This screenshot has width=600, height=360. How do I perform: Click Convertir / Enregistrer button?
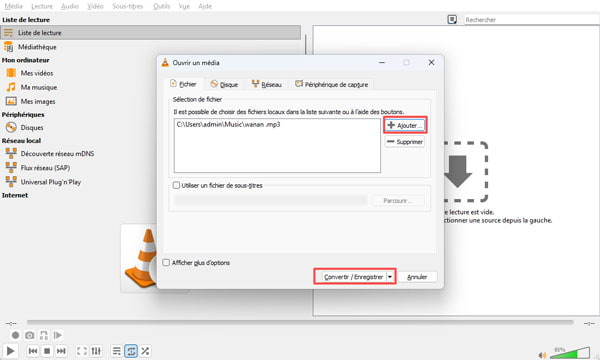pyautogui.click(x=353, y=277)
